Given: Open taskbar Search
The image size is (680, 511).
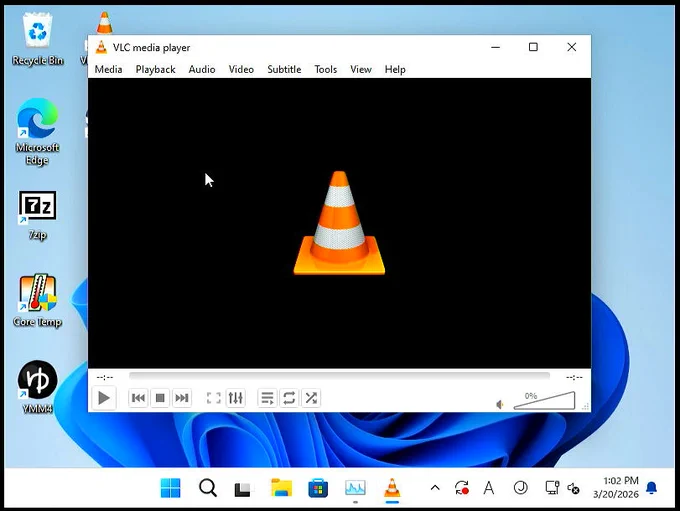Looking at the screenshot, I should click(208, 488).
